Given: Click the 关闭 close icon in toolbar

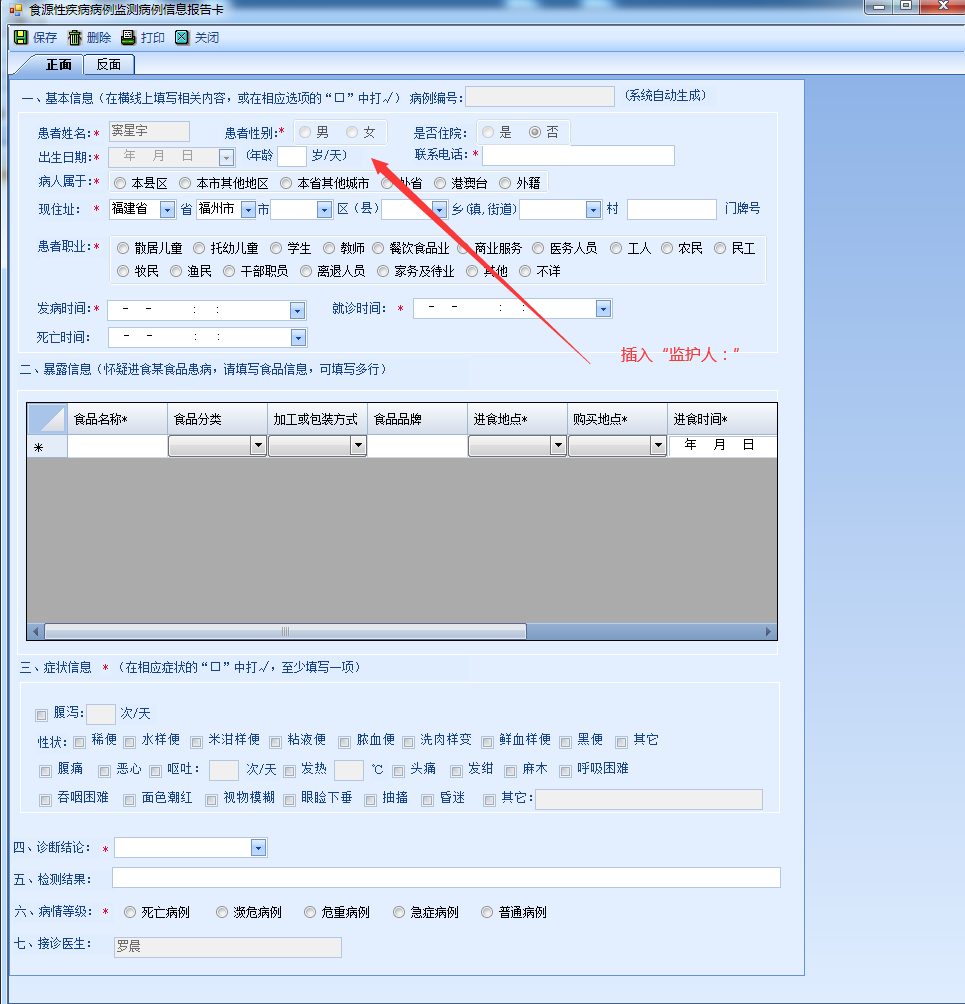Looking at the screenshot, I should [182, 38].
